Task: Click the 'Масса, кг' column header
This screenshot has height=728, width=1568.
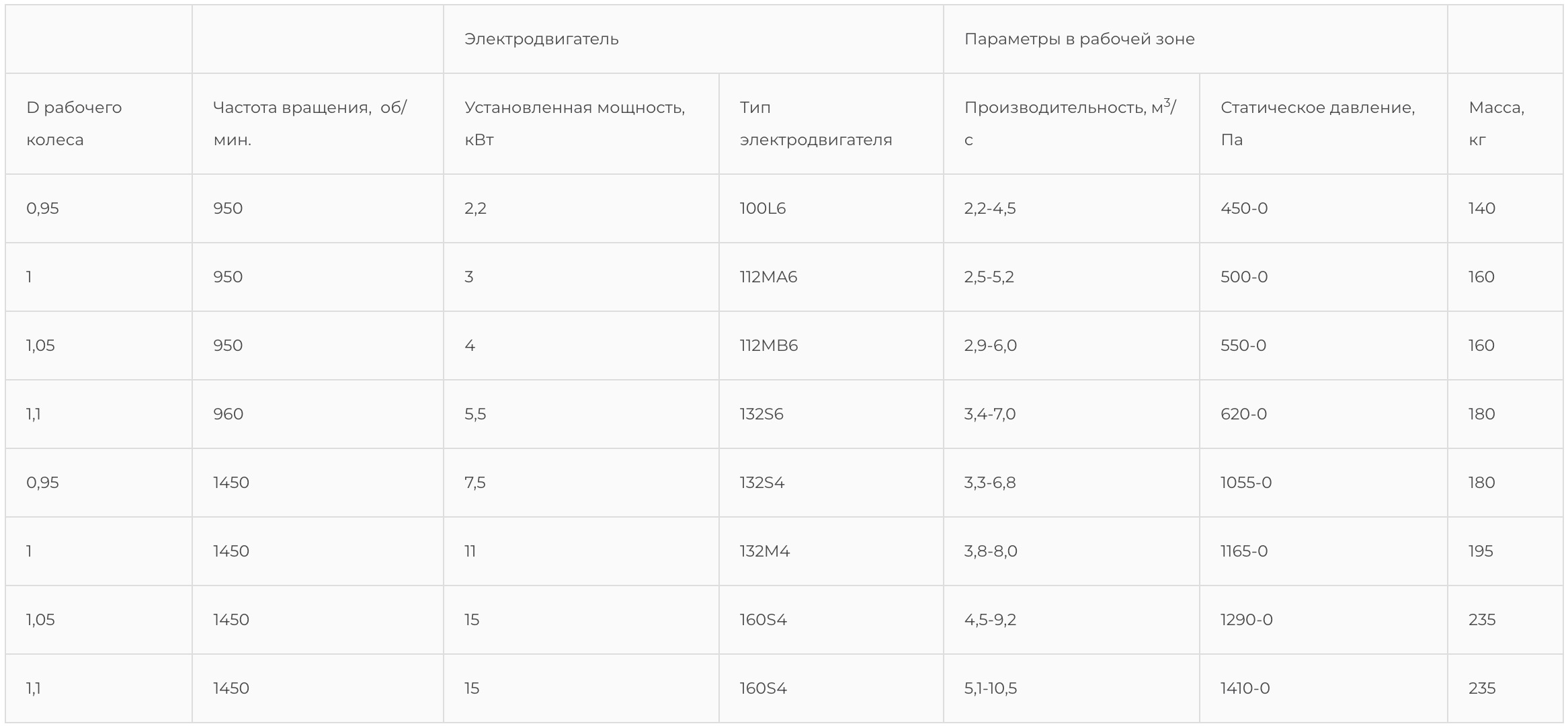Action: 1495,124
